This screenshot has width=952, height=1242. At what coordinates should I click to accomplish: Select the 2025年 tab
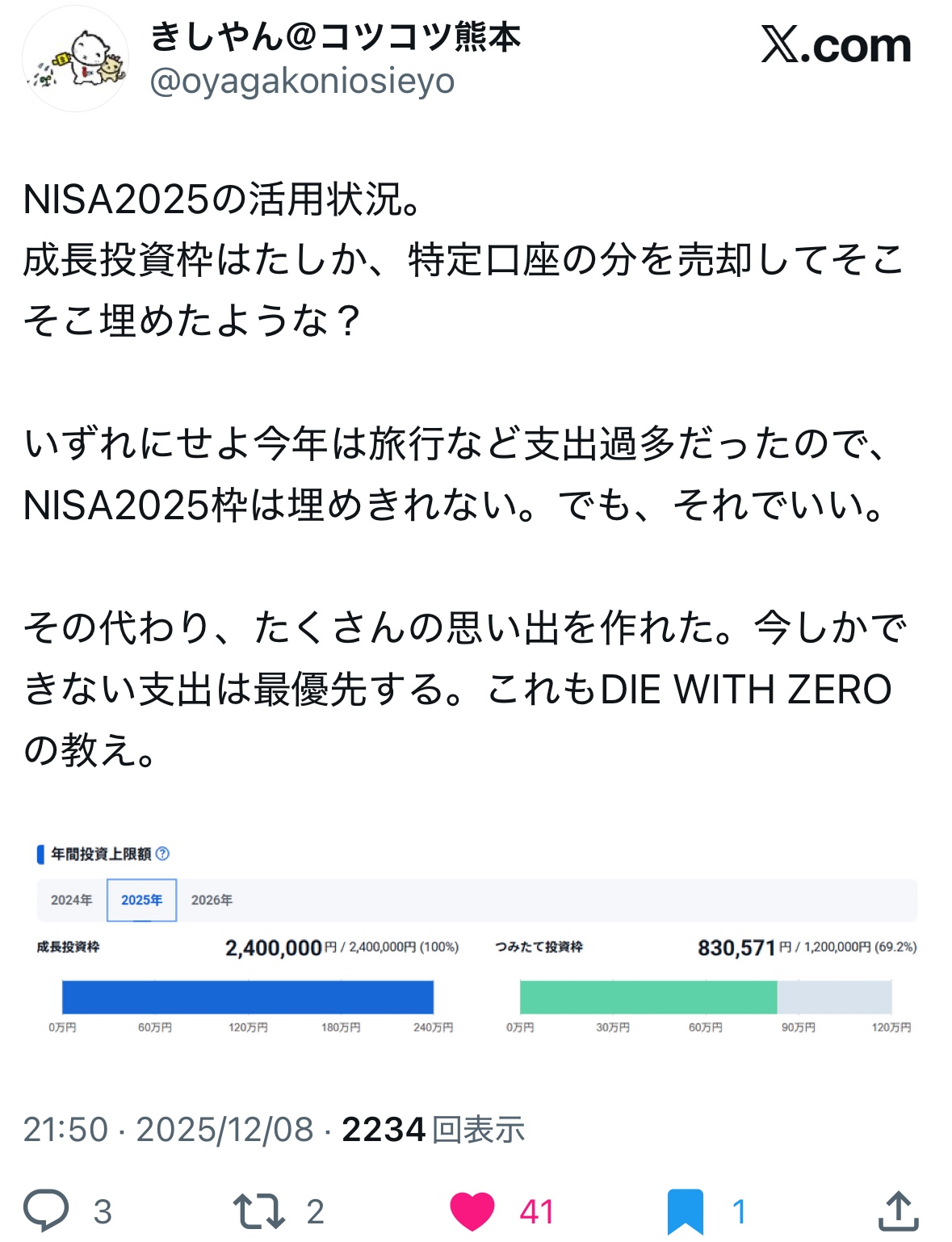coord(141,900)
